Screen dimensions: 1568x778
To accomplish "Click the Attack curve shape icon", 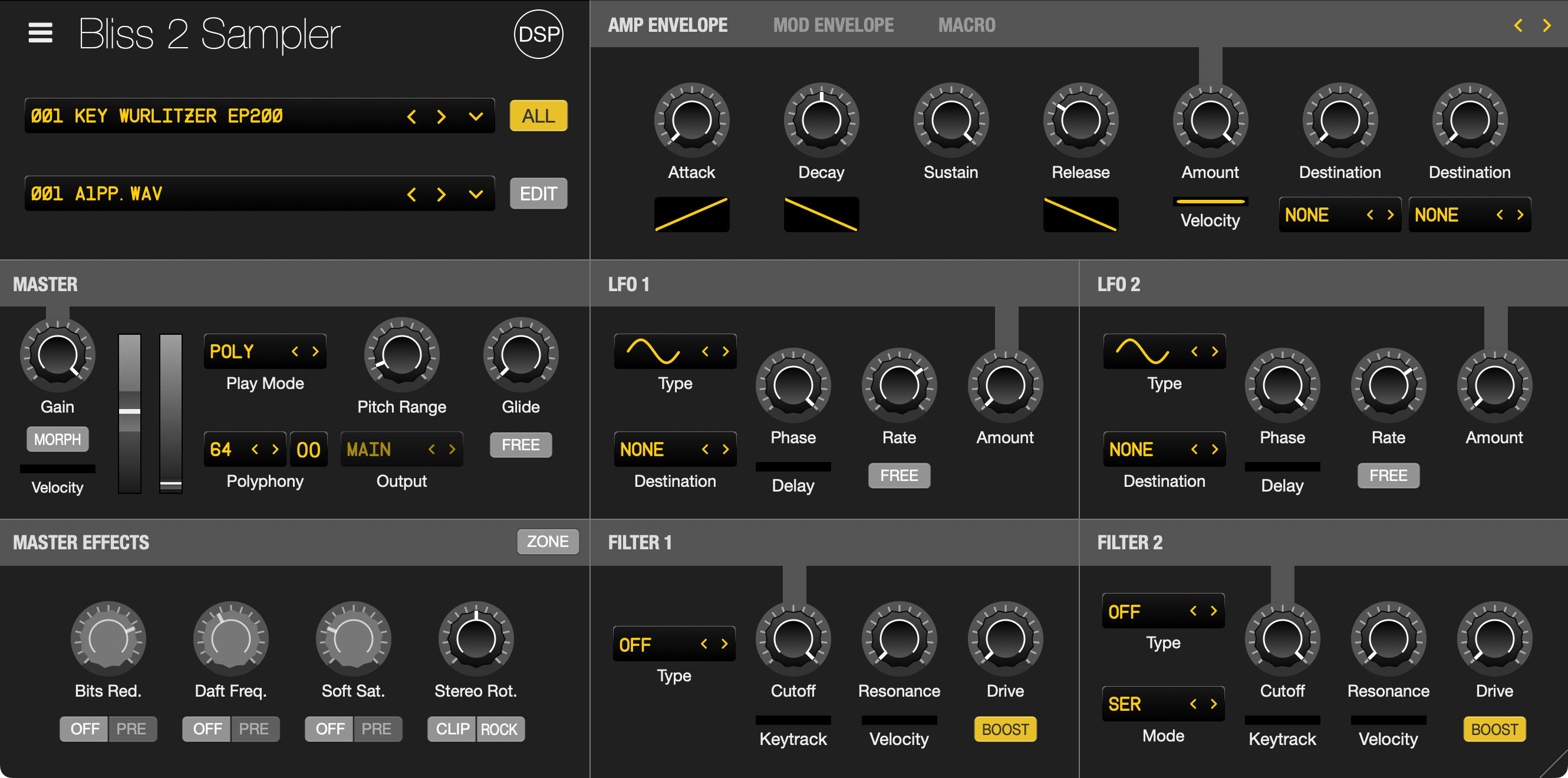I will pos(691,215).
